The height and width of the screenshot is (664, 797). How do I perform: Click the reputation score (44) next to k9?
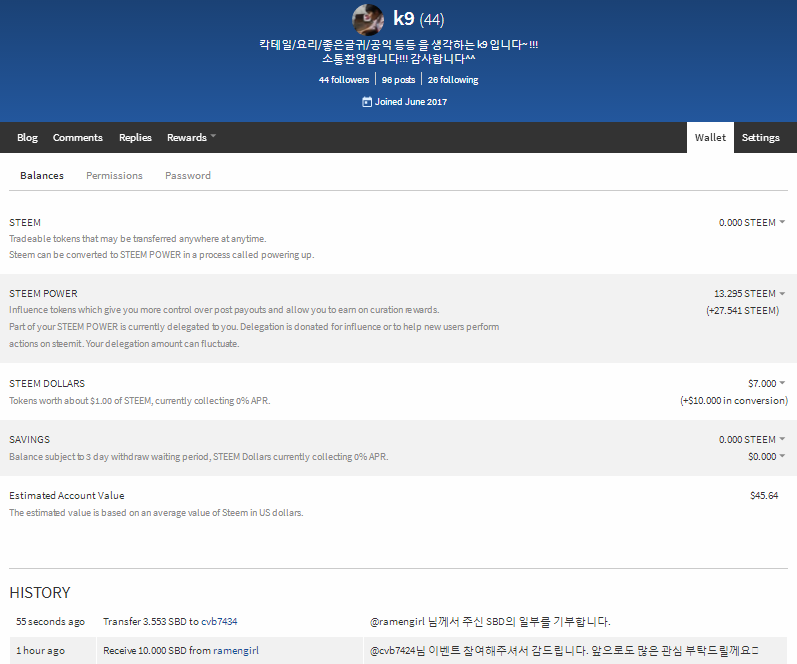(x=432, y=20)
